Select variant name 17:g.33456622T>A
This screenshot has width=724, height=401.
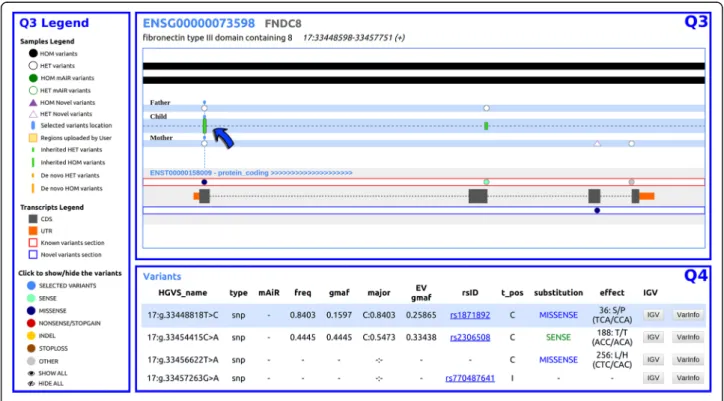coord(183,359)
